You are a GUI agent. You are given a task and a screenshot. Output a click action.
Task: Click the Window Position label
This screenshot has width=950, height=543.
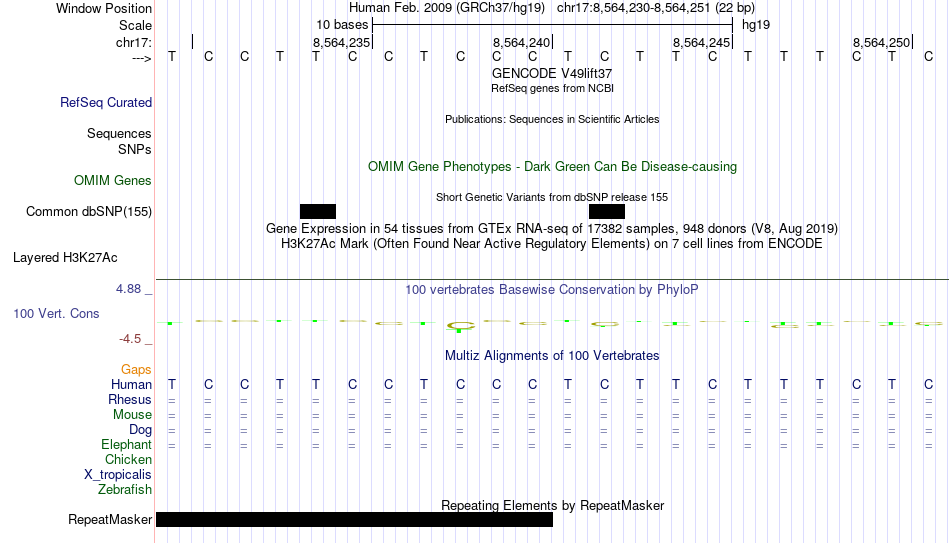pyautogui.click(x=104, y=8)
